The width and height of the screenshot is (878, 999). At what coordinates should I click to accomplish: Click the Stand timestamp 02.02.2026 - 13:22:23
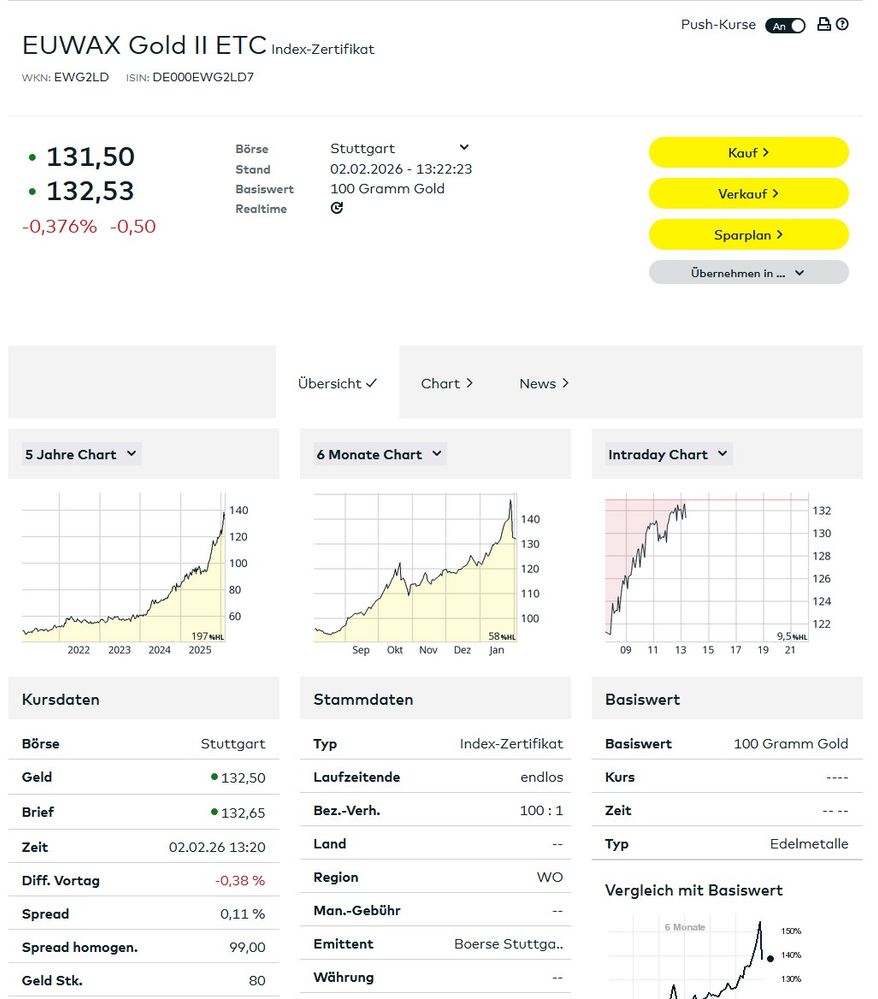(401, 169)
